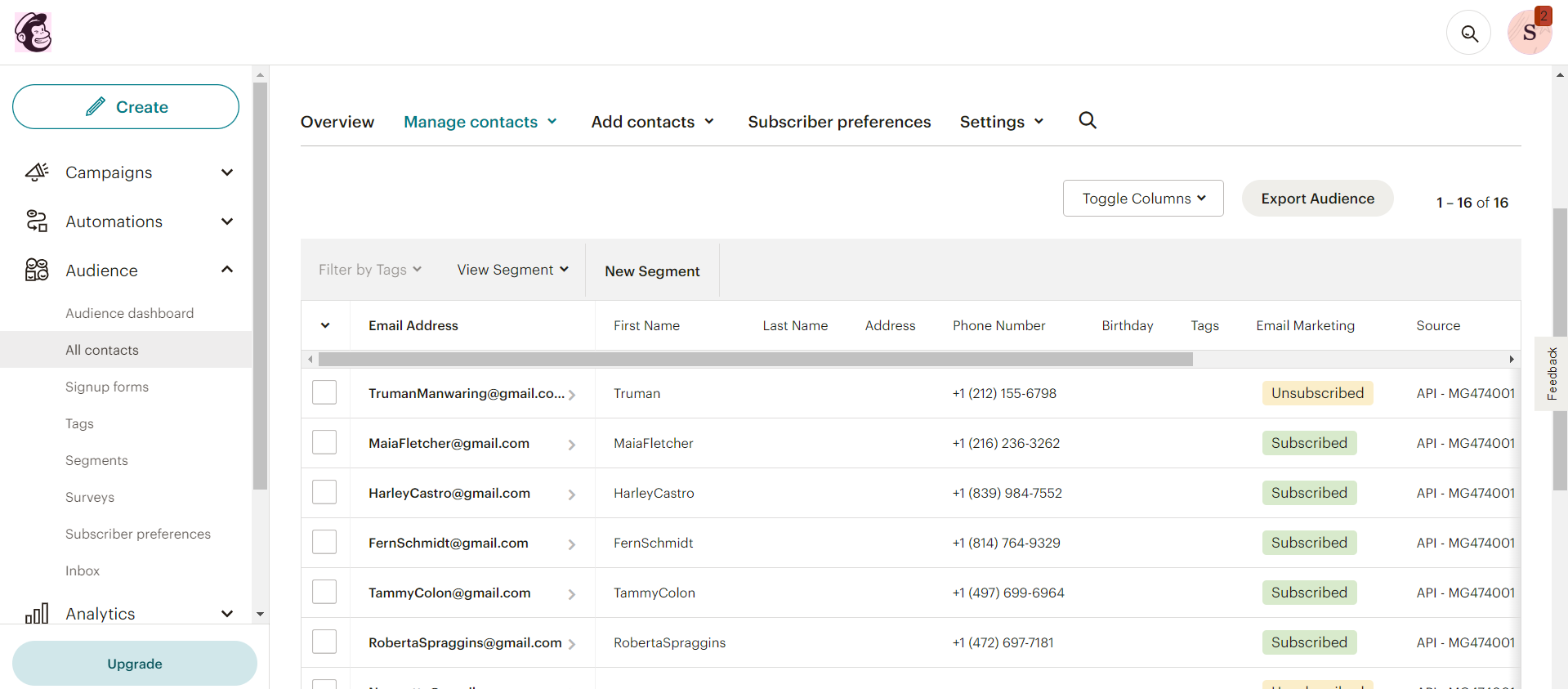This screenshot has height=689, width=1568.
Task: Select checkbox for TrumanManwaring@gmail.com
Action: click(x=324, y=393)
